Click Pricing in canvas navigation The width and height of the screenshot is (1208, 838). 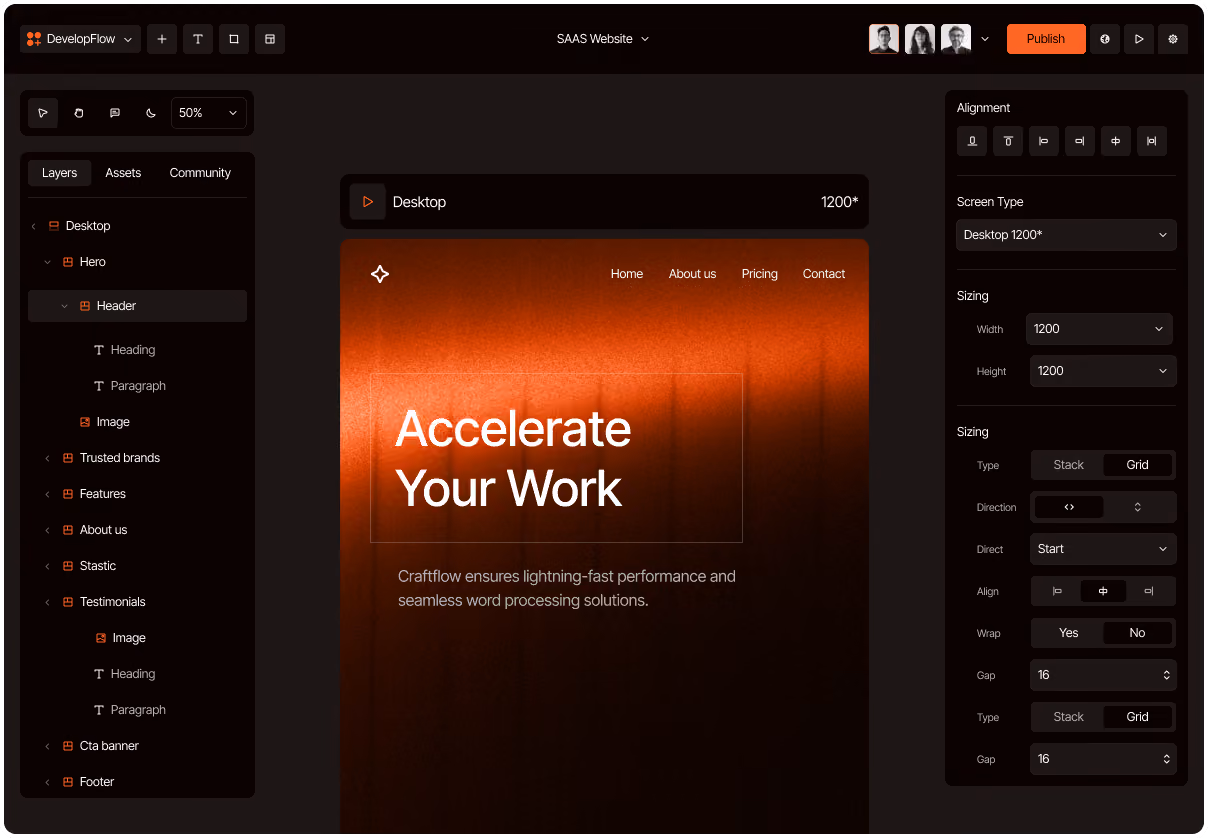tap(760, 274)
